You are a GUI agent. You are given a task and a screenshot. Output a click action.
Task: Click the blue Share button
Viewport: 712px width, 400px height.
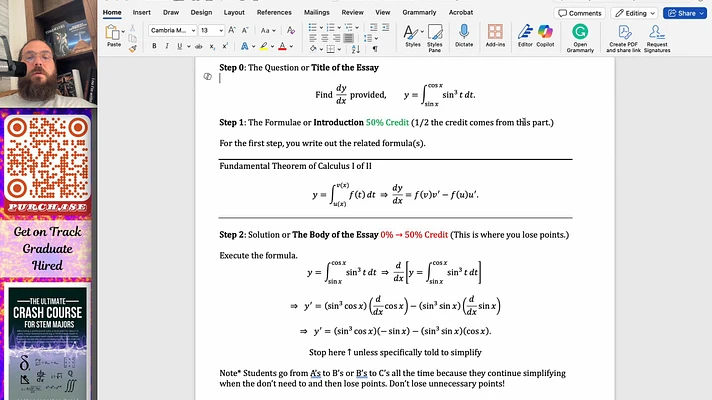[684, 13]
